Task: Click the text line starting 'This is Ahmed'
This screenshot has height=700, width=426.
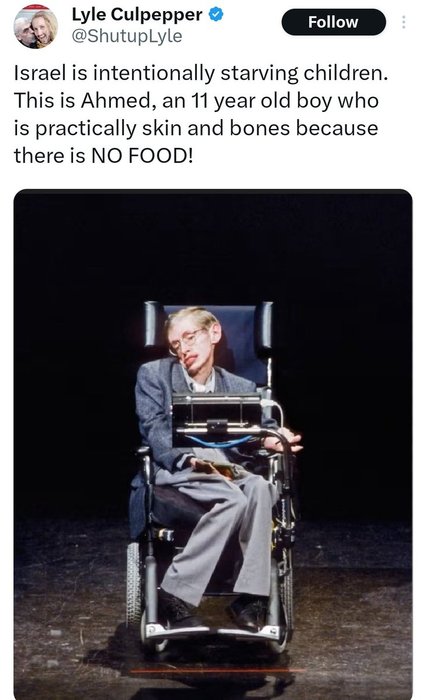Action: pos(196,100)
